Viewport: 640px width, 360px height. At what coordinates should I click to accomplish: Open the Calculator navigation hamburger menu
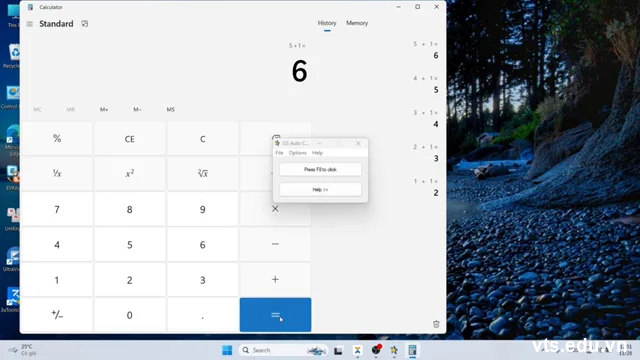coord(29,24)
